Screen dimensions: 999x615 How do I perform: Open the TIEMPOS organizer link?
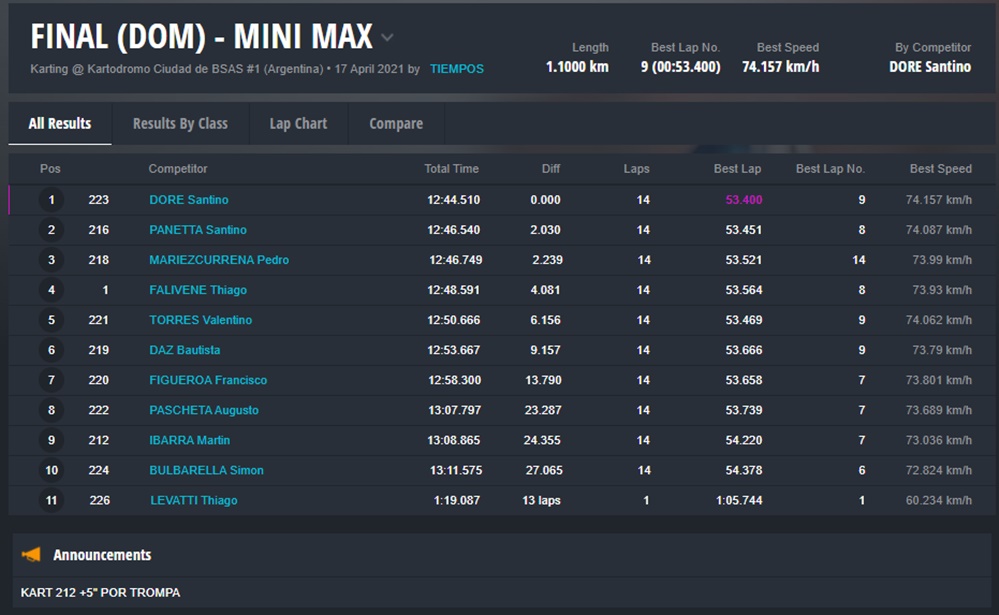click(x=456, y=69)
